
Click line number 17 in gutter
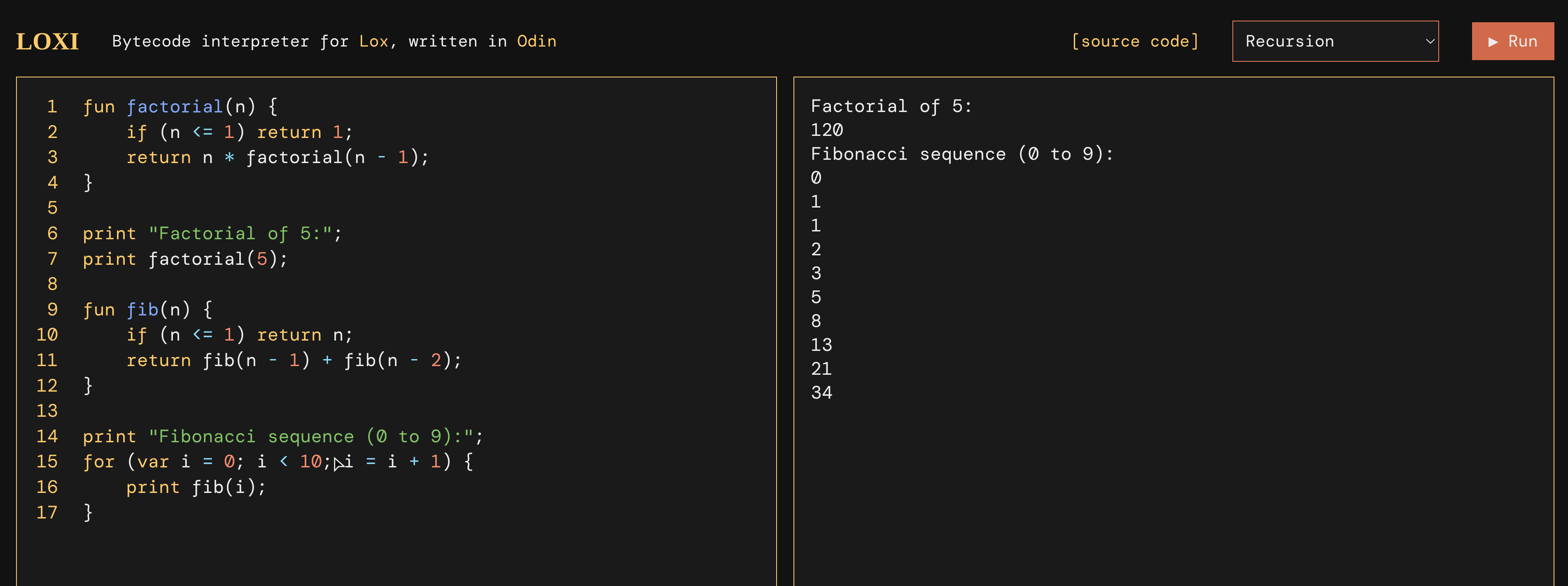point(47,512)
